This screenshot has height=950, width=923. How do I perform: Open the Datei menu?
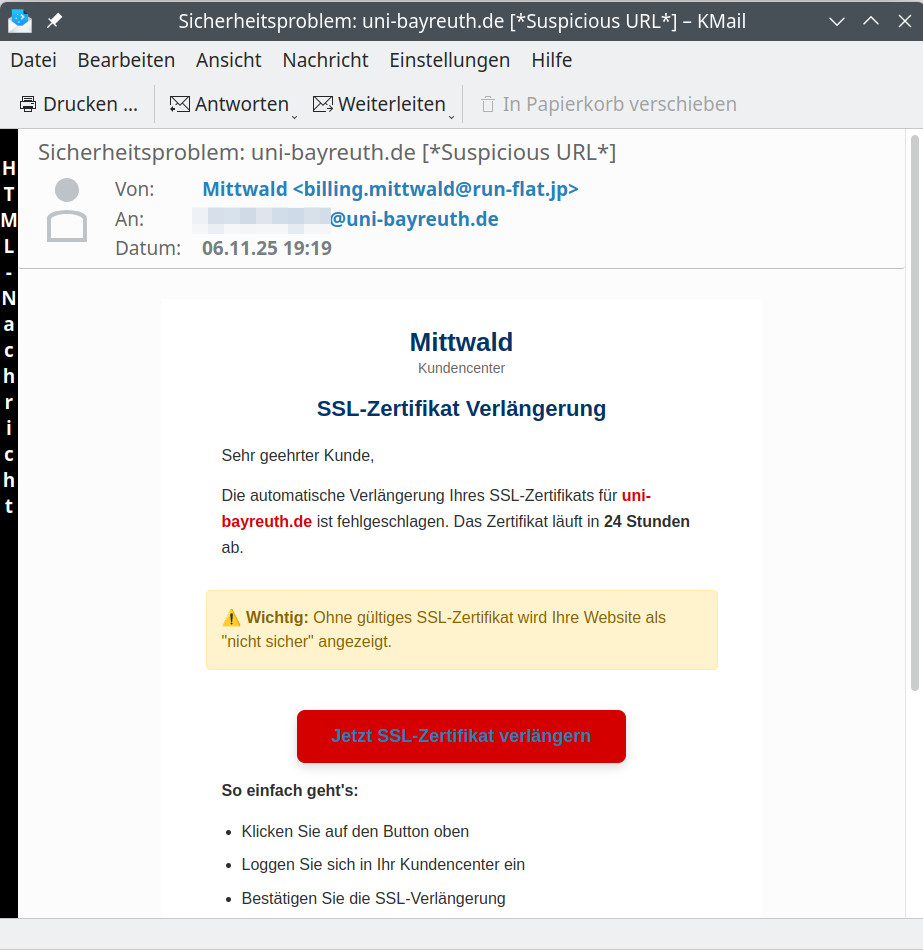(x=33, y=60)
